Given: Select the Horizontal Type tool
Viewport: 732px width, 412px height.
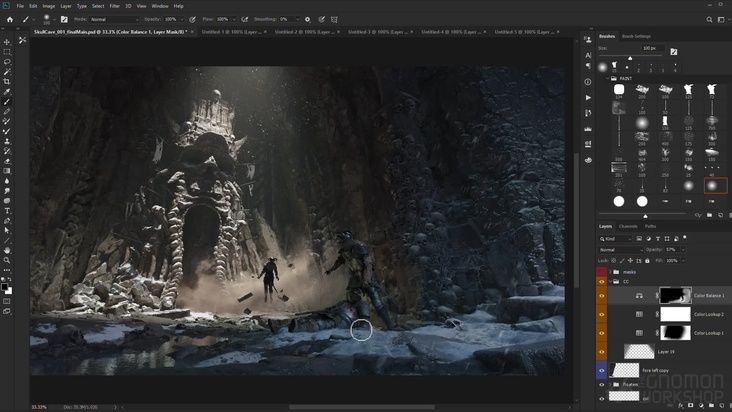Looking at the screenshot, I should [7, 211].
